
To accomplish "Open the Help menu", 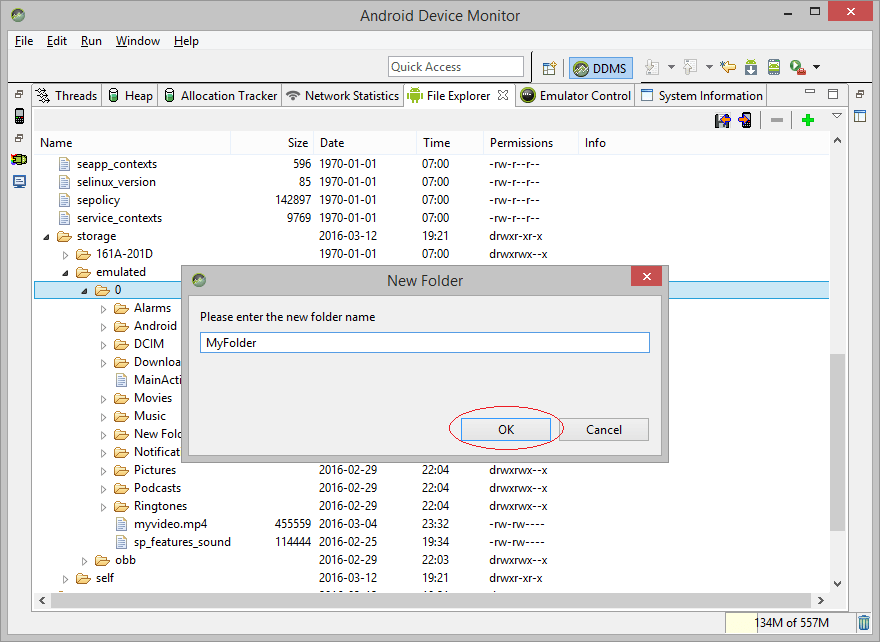I will pos(186,41).
